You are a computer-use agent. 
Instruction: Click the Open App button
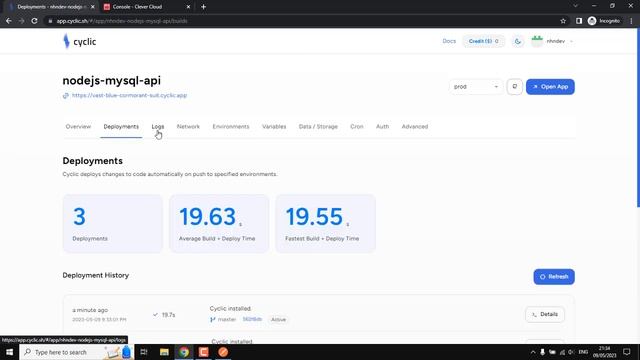pyautogui.click(x=550, y=87)
